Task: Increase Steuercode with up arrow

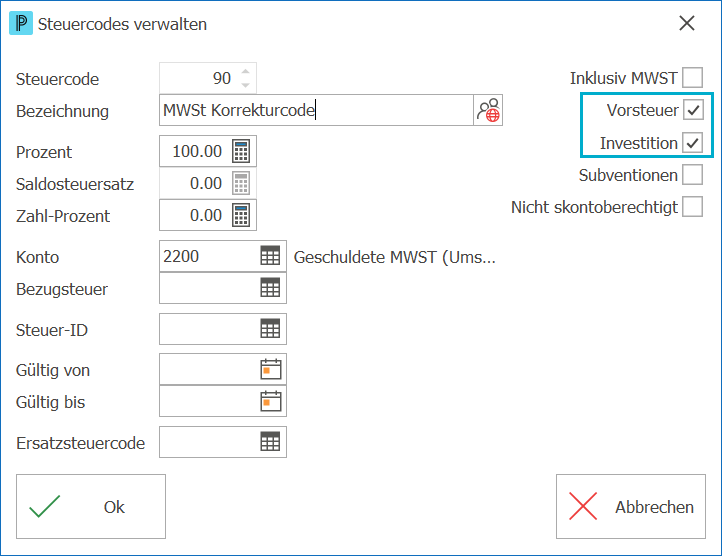Action: 245,71
